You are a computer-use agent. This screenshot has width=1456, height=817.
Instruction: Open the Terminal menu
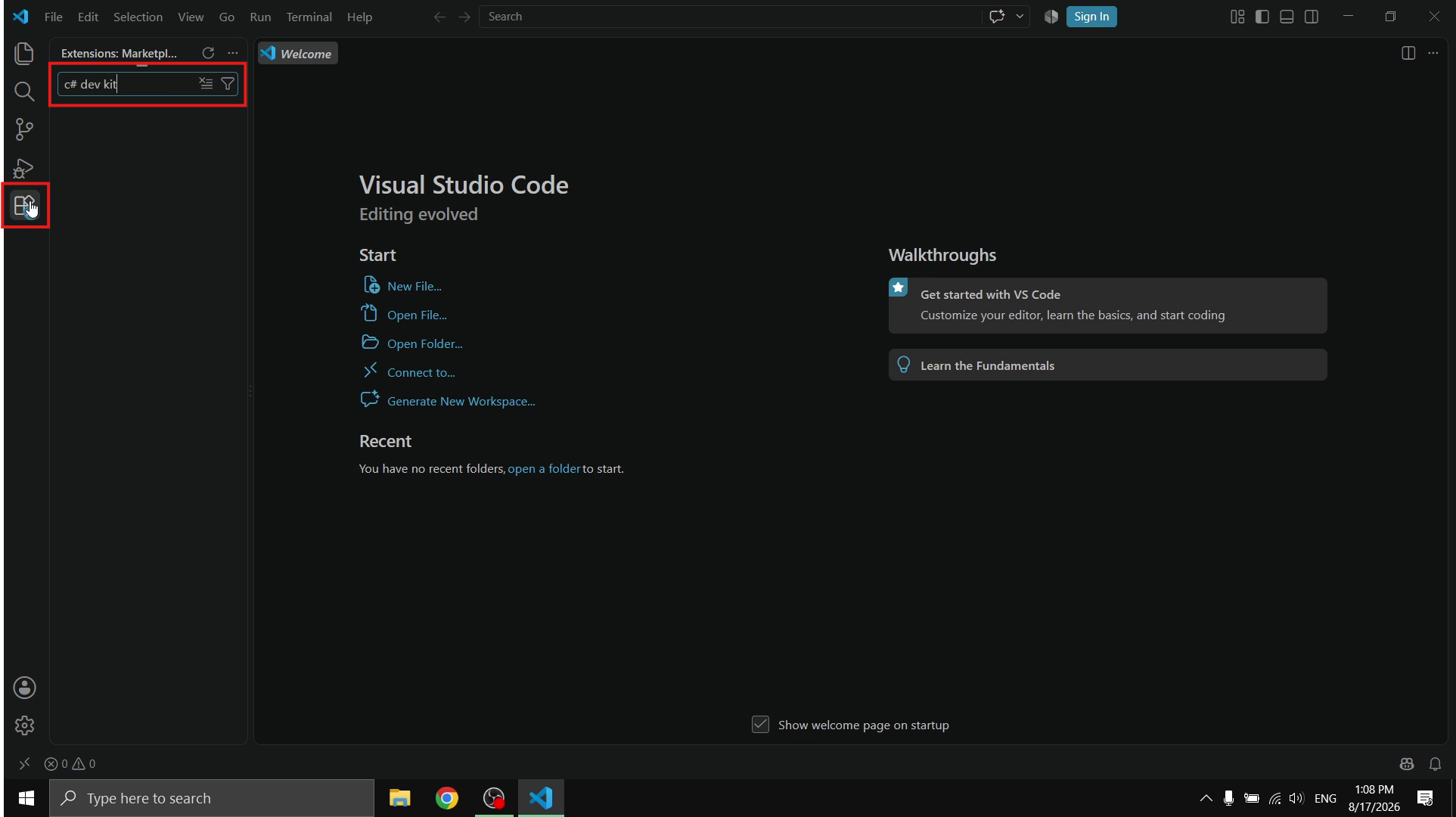(x=309, y=17)
